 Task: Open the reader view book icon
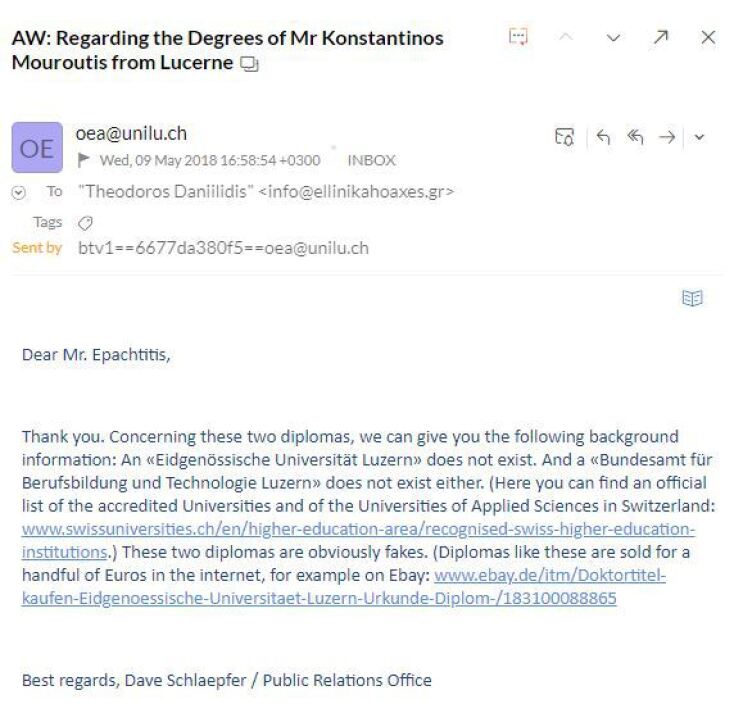pyautogui.click(x=692, y=298)
